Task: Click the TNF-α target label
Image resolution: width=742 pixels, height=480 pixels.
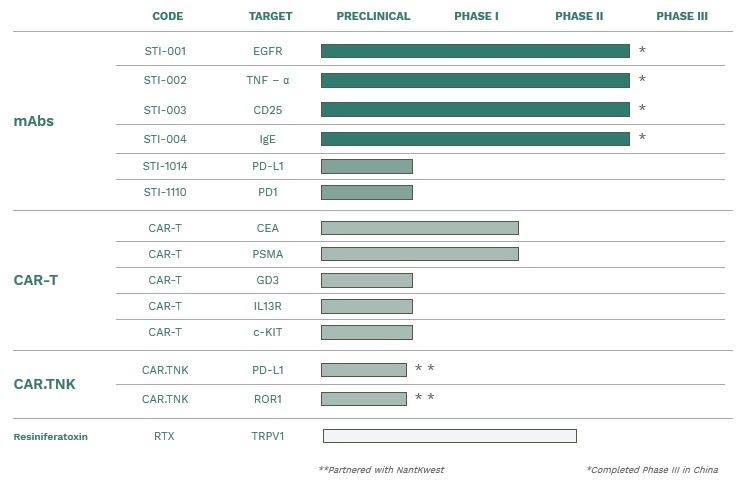Action: [268, 80]
